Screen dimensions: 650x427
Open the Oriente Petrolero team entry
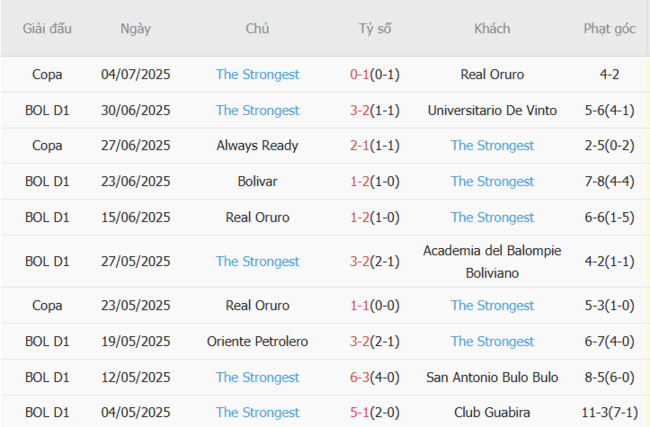[257, 341]
